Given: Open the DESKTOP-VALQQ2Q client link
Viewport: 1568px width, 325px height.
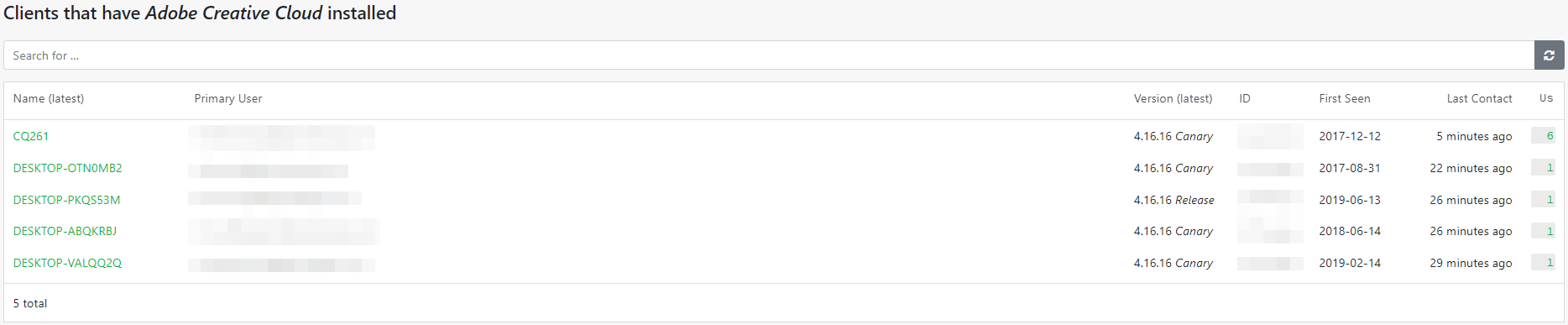Looking at the screenshot, I should 68,263.
